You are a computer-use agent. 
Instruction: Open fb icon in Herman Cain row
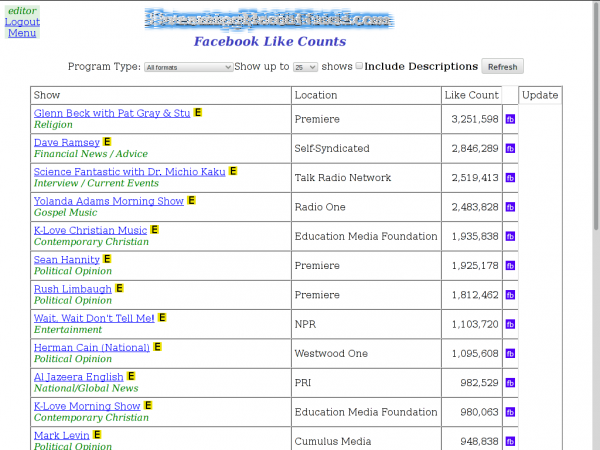[510, 353]
